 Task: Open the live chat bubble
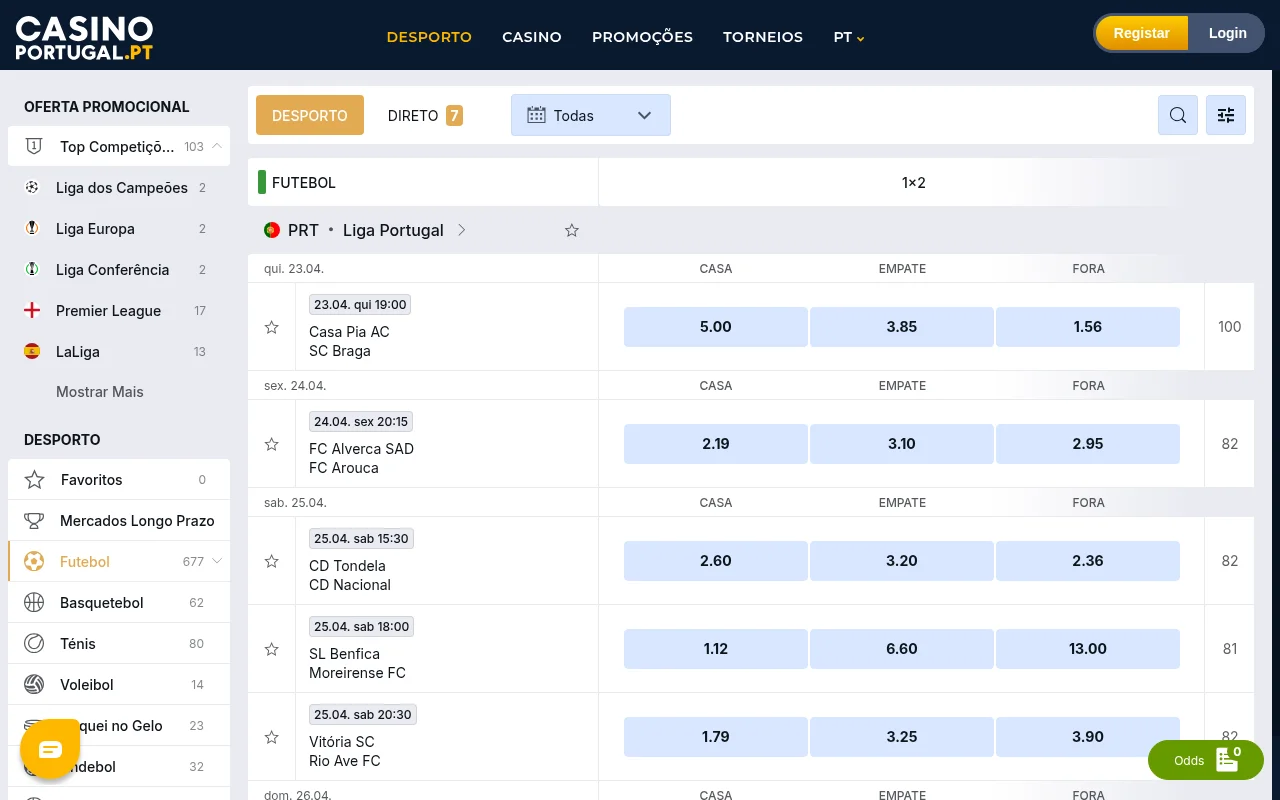pos(50,749)
